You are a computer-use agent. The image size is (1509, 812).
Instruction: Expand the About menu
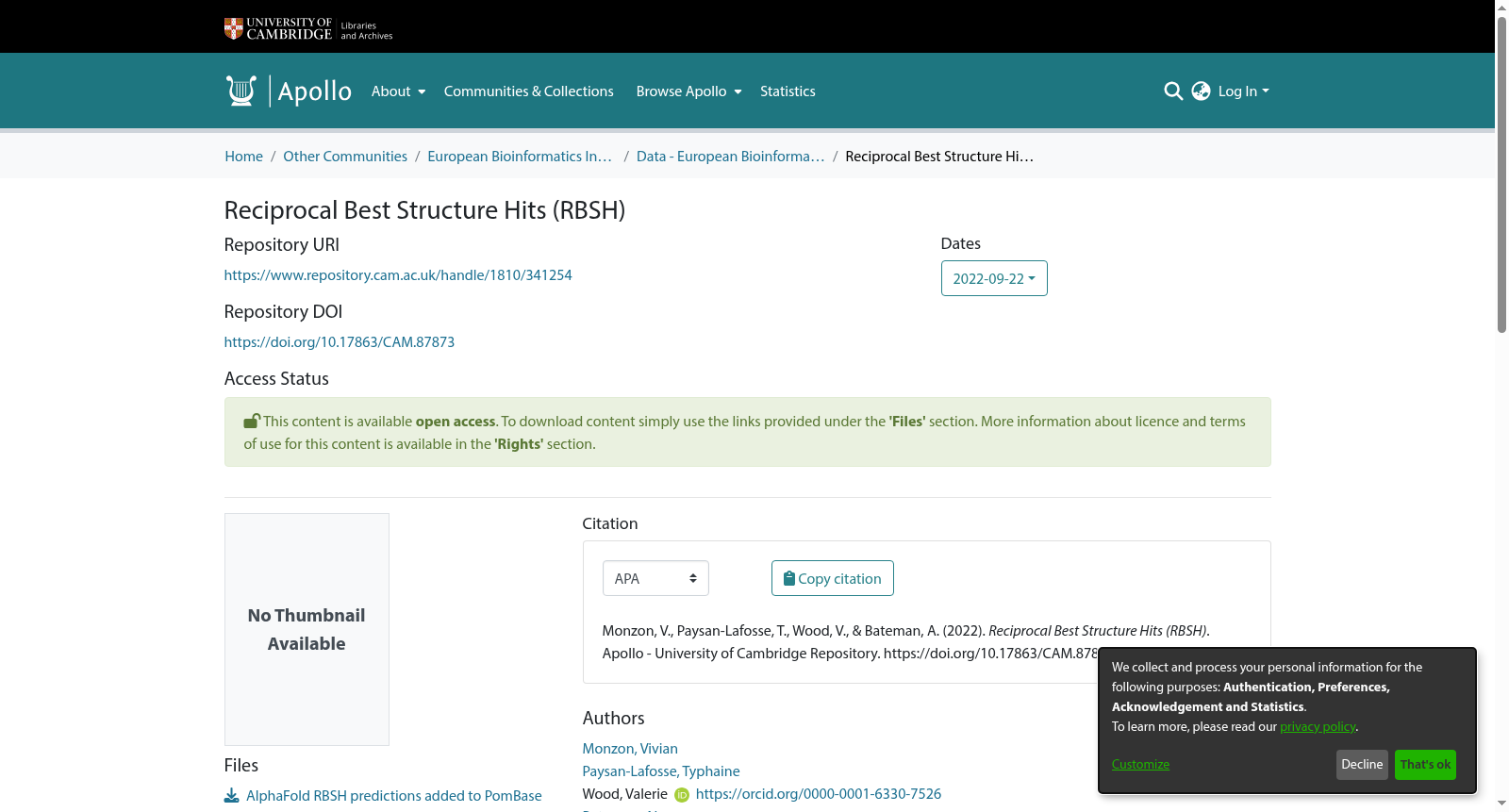(398, 91)
